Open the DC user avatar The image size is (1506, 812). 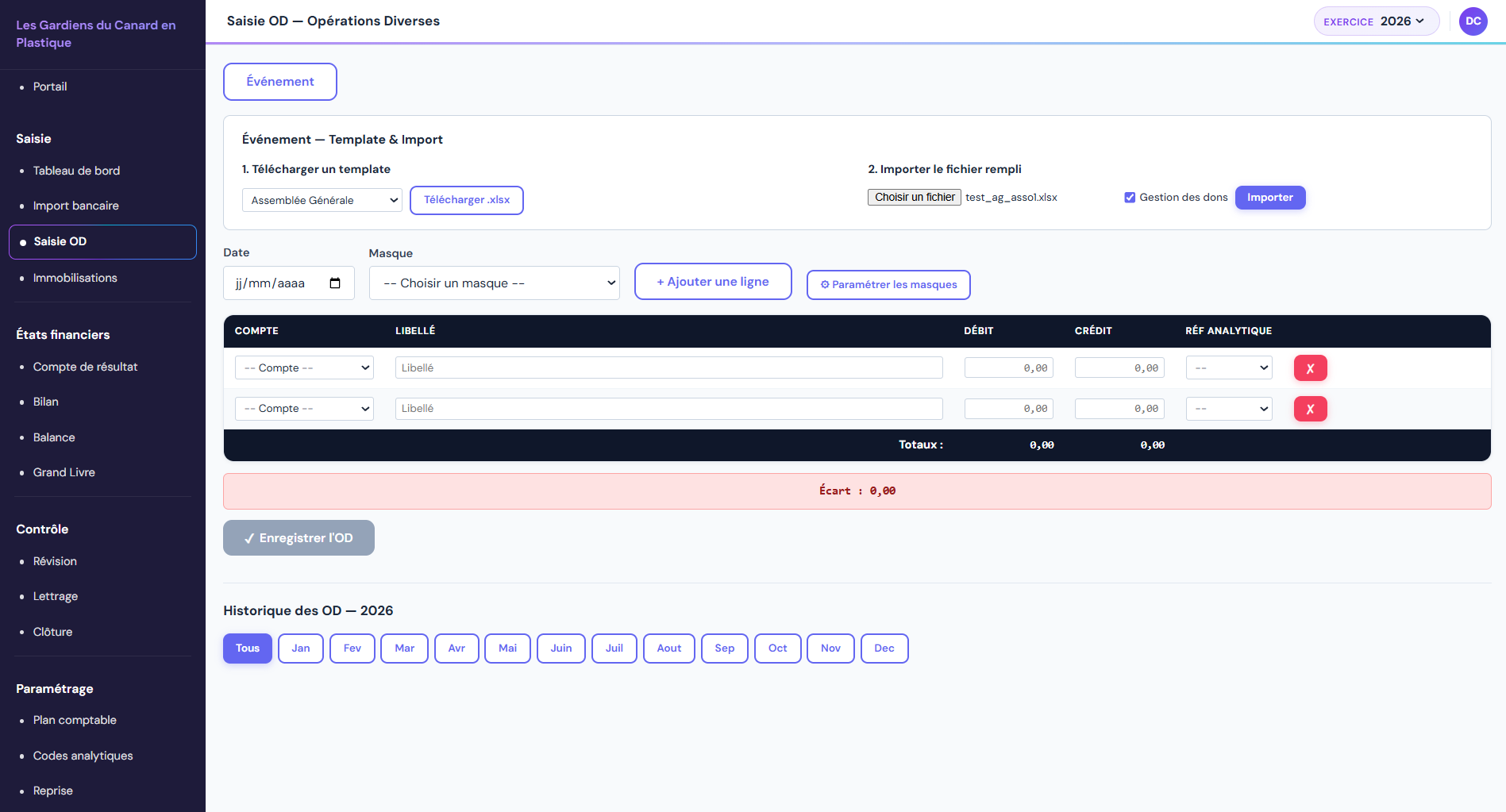[x=1473, y=21]
